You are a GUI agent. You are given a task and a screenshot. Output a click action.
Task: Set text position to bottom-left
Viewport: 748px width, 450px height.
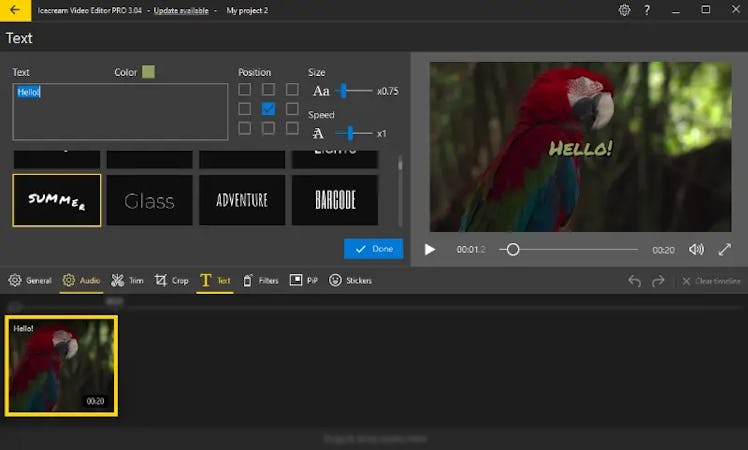(245, 128)
